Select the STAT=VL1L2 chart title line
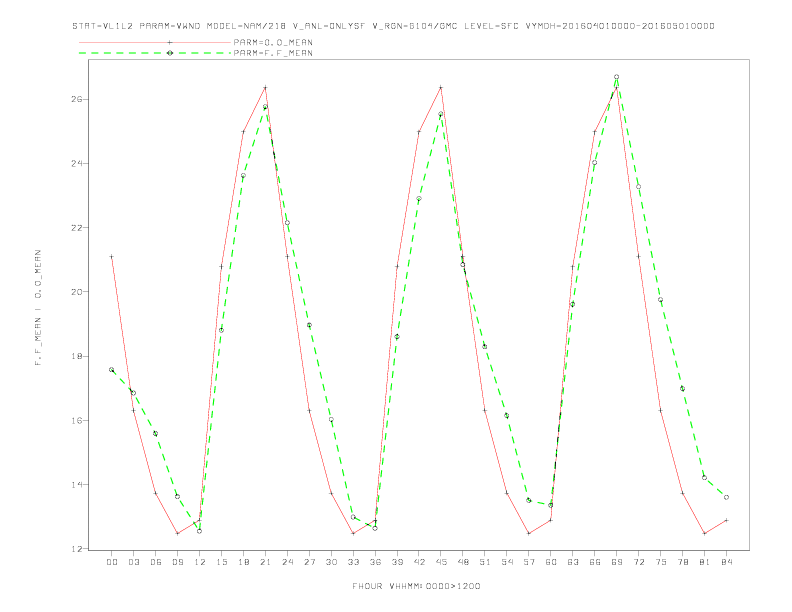This screenshot has width=792, height=612. (393, 26)
